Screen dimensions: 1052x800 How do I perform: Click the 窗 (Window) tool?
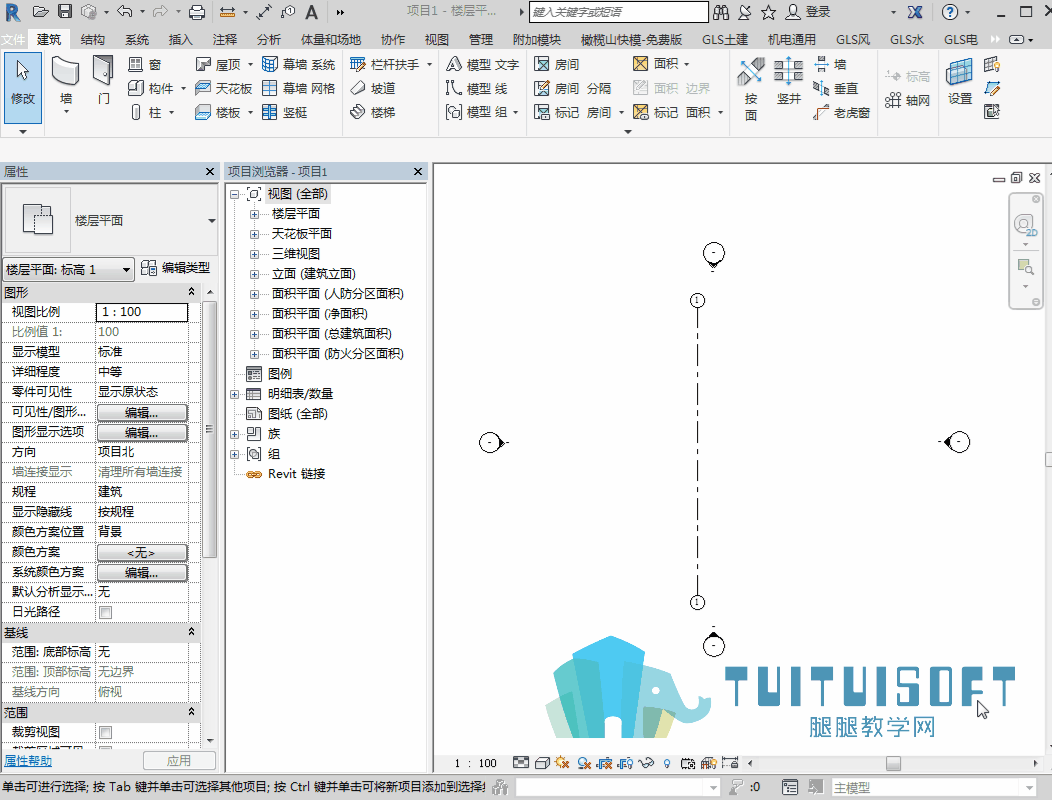click(145, 64)
